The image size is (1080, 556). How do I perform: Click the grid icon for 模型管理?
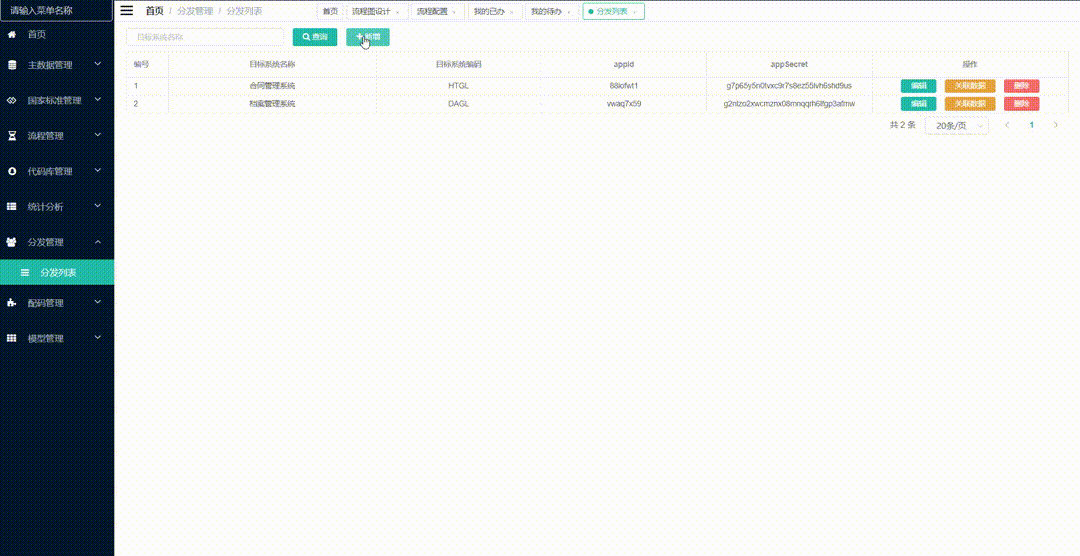point(12,339)
